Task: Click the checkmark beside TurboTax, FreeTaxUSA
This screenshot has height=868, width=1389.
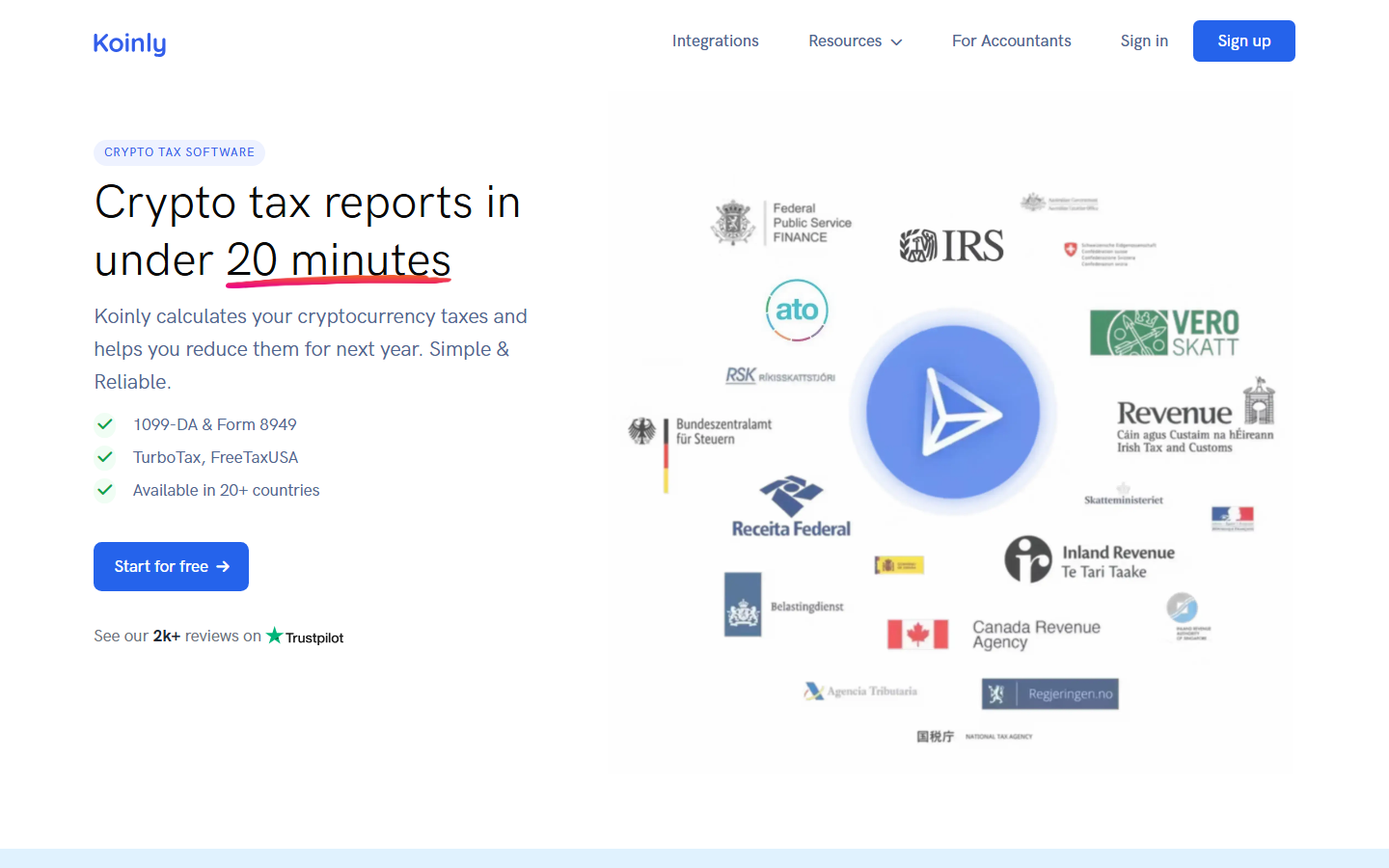Action: 105,457
